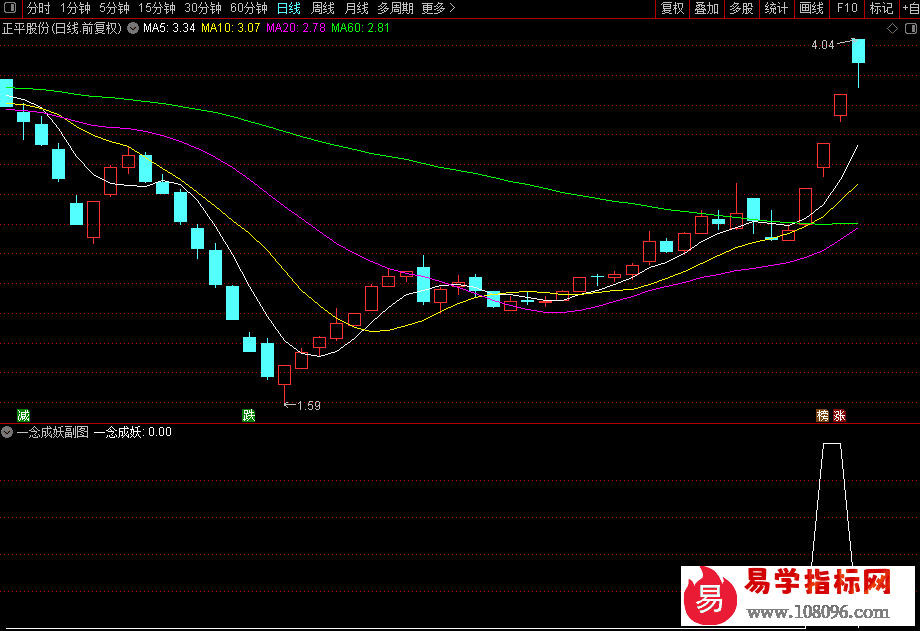Image resolution: width=920 pixels, height=631 pixels.
Task: Click the MA20: 2.78 label
Action: point(296,28)
